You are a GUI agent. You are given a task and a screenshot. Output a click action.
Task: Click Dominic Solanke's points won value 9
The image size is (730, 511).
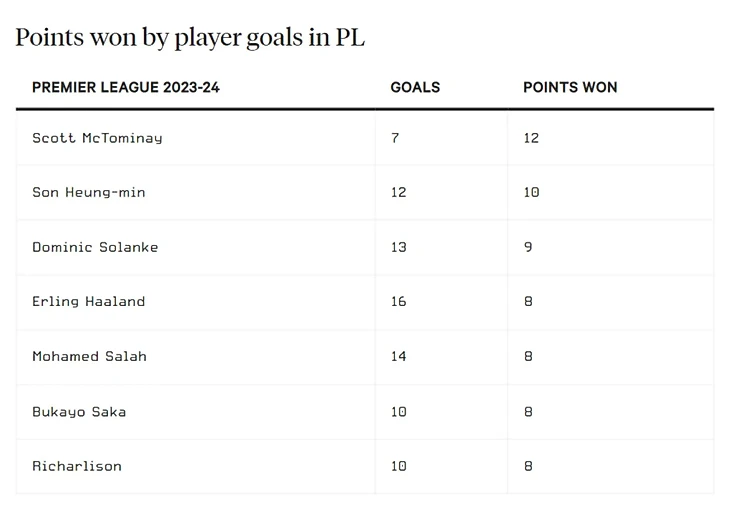tap(528, 247)
